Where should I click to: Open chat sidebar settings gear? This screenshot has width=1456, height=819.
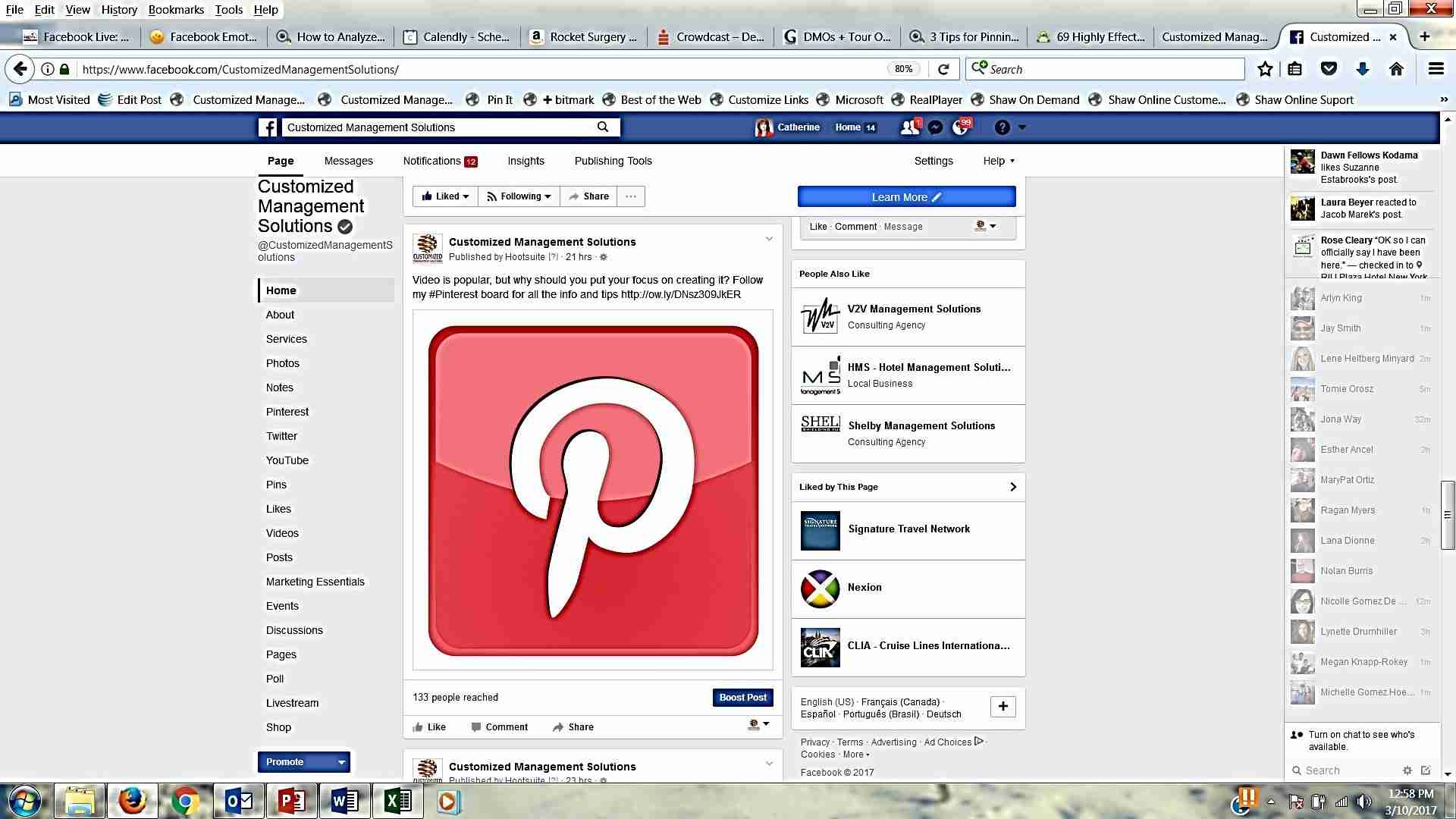click(x=1407, y=770)
